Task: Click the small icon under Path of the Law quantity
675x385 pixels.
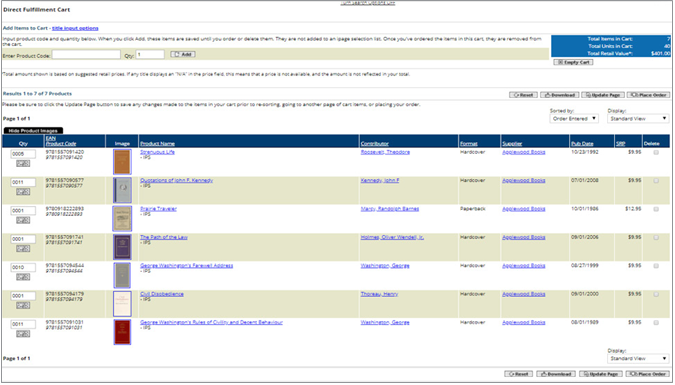Action: (23, 248)
